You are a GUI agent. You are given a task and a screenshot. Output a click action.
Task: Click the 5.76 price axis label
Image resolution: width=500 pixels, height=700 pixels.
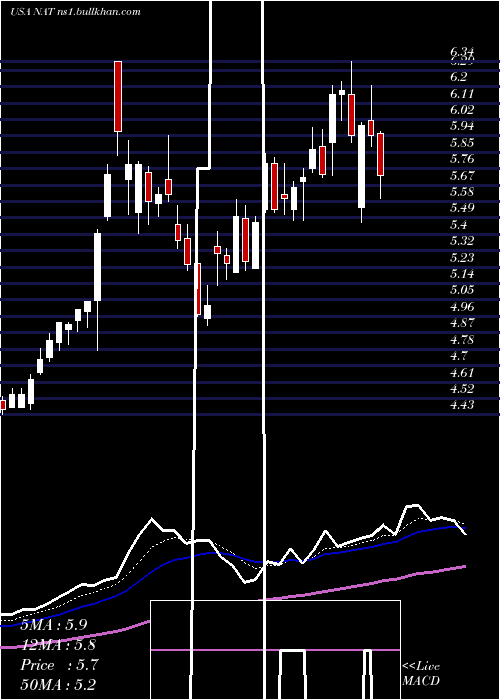(x=462, y=159)
